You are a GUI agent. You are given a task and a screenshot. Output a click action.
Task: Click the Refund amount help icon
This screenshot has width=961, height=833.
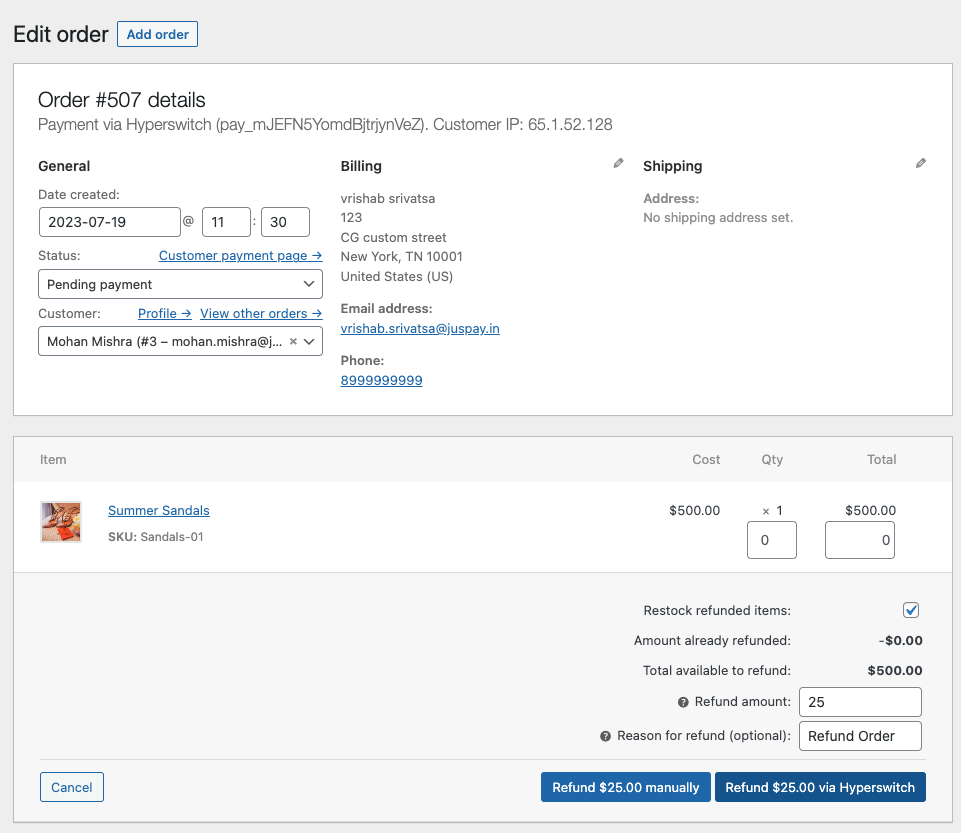coord(684,702)
